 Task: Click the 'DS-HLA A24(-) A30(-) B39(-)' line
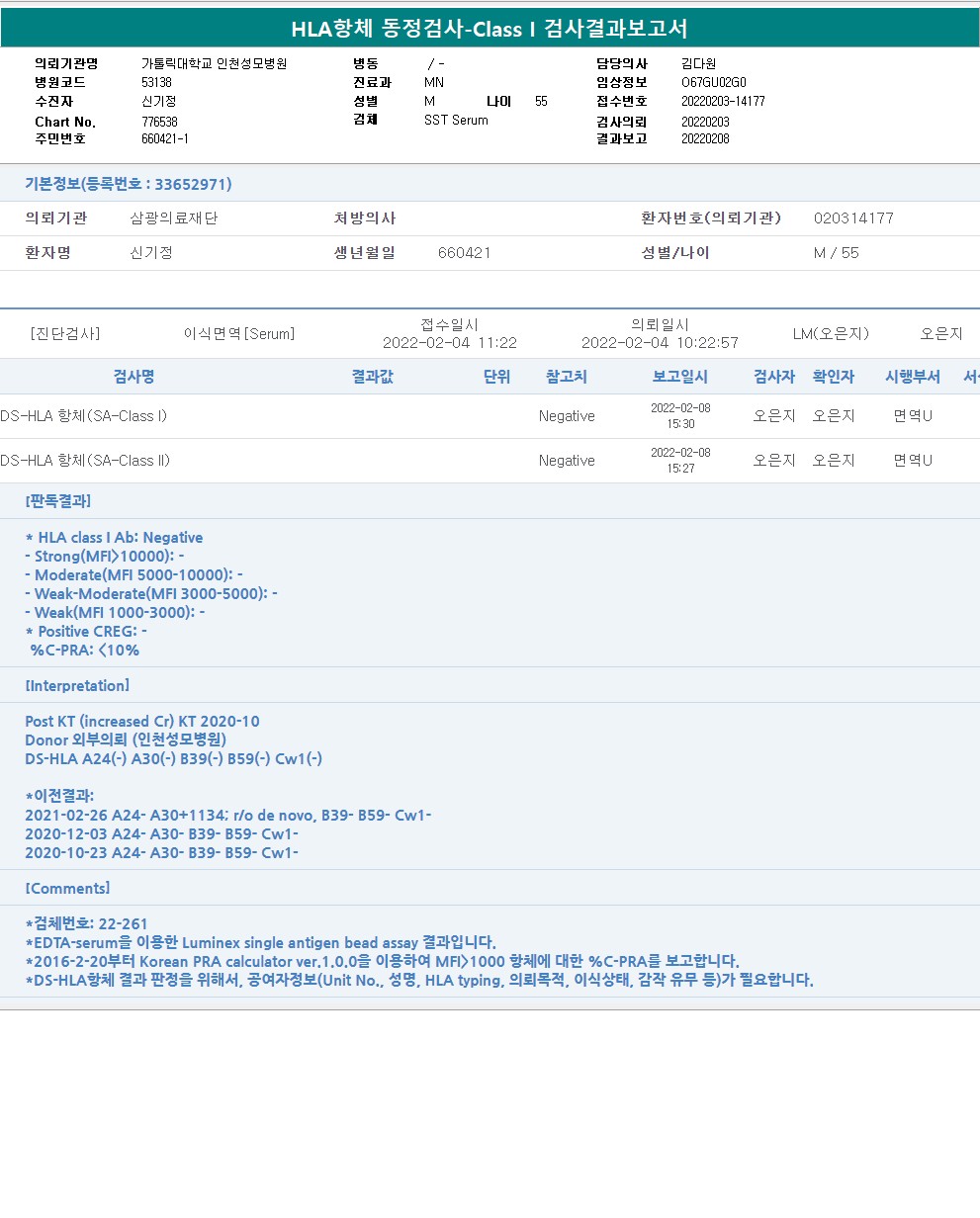pos(173,759)
